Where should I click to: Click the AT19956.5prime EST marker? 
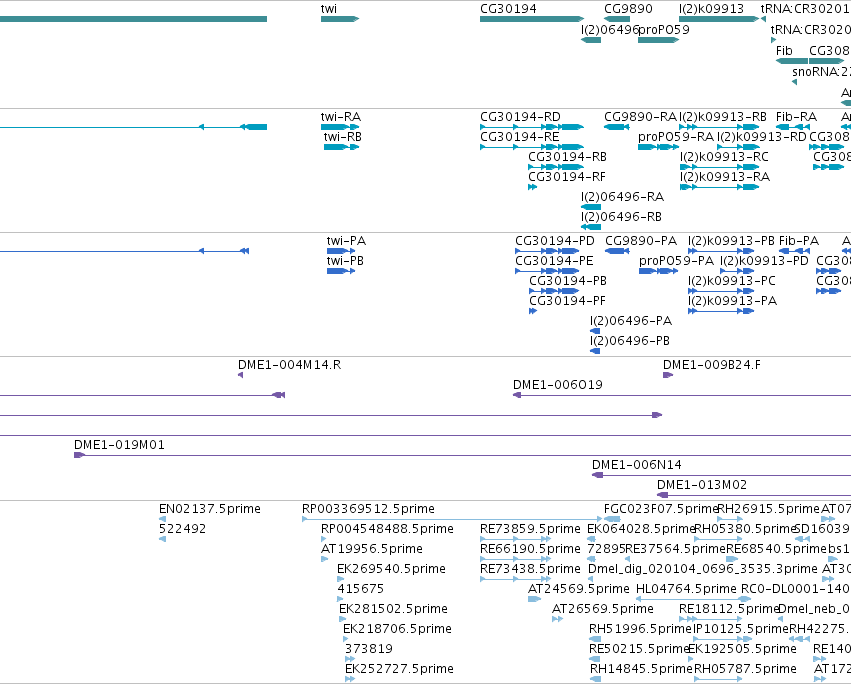[x=325, y=559]
